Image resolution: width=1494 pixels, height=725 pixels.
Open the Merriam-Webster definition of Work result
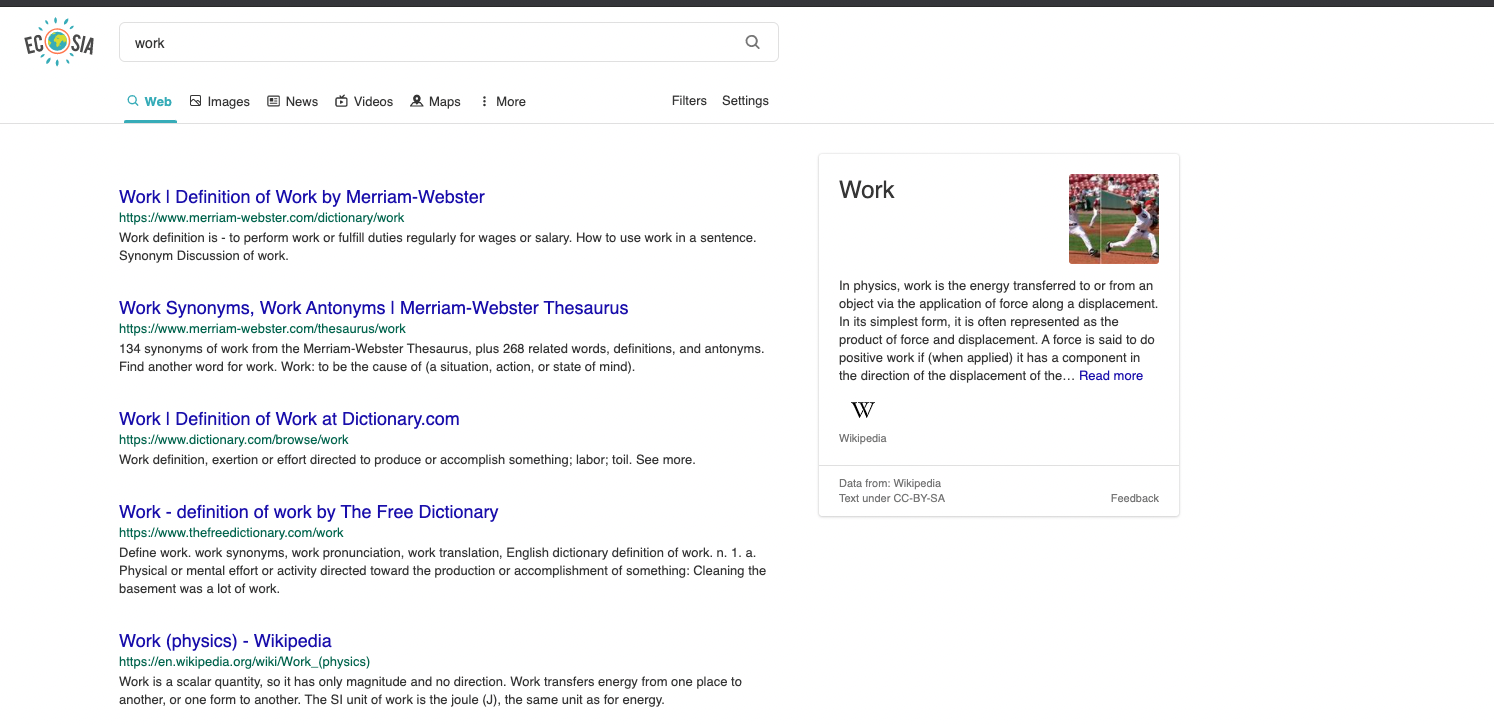(301, 197)
